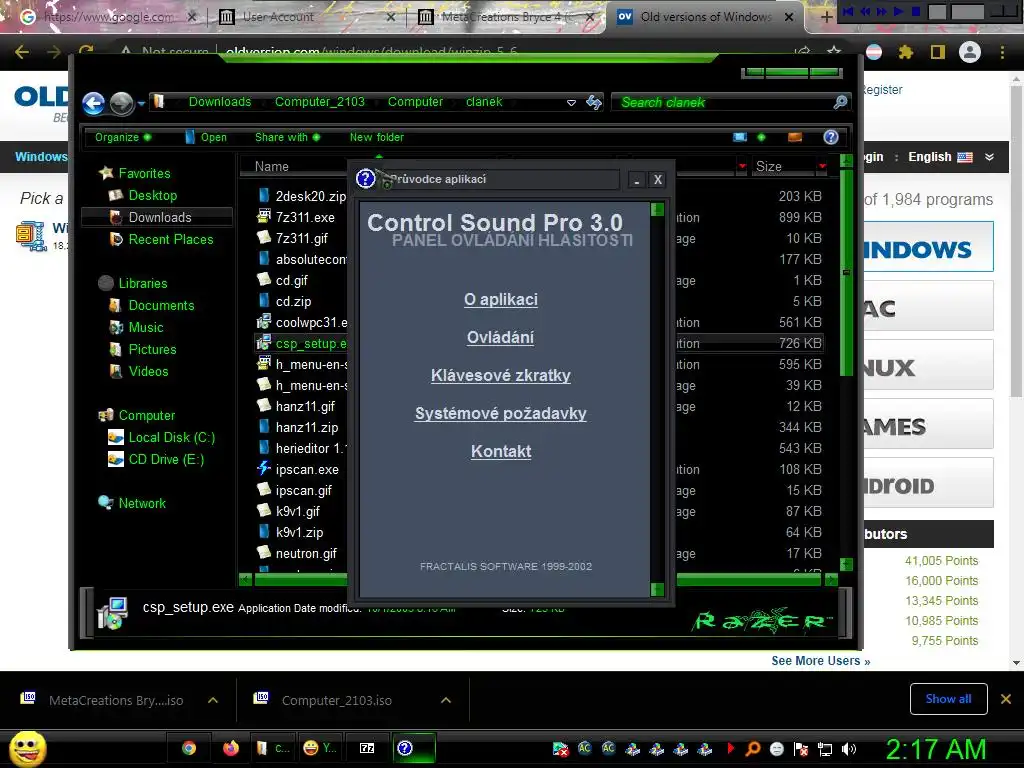Click the skip-to-start button in the media widget

[848, 11]
